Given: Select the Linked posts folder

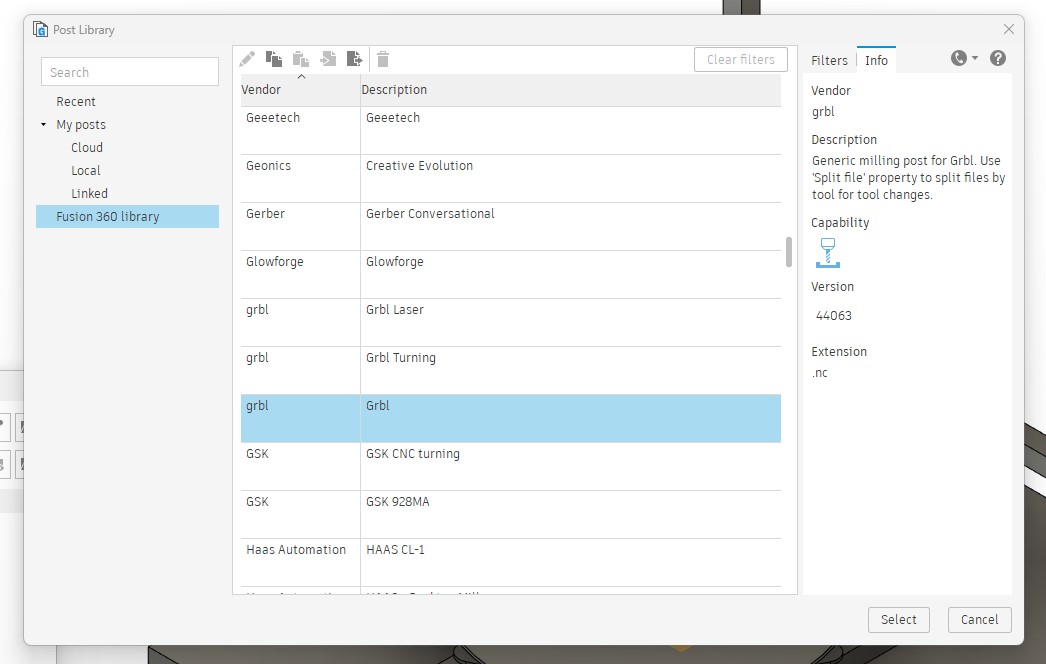Looking at the screenshot, I should pos(89,194).
